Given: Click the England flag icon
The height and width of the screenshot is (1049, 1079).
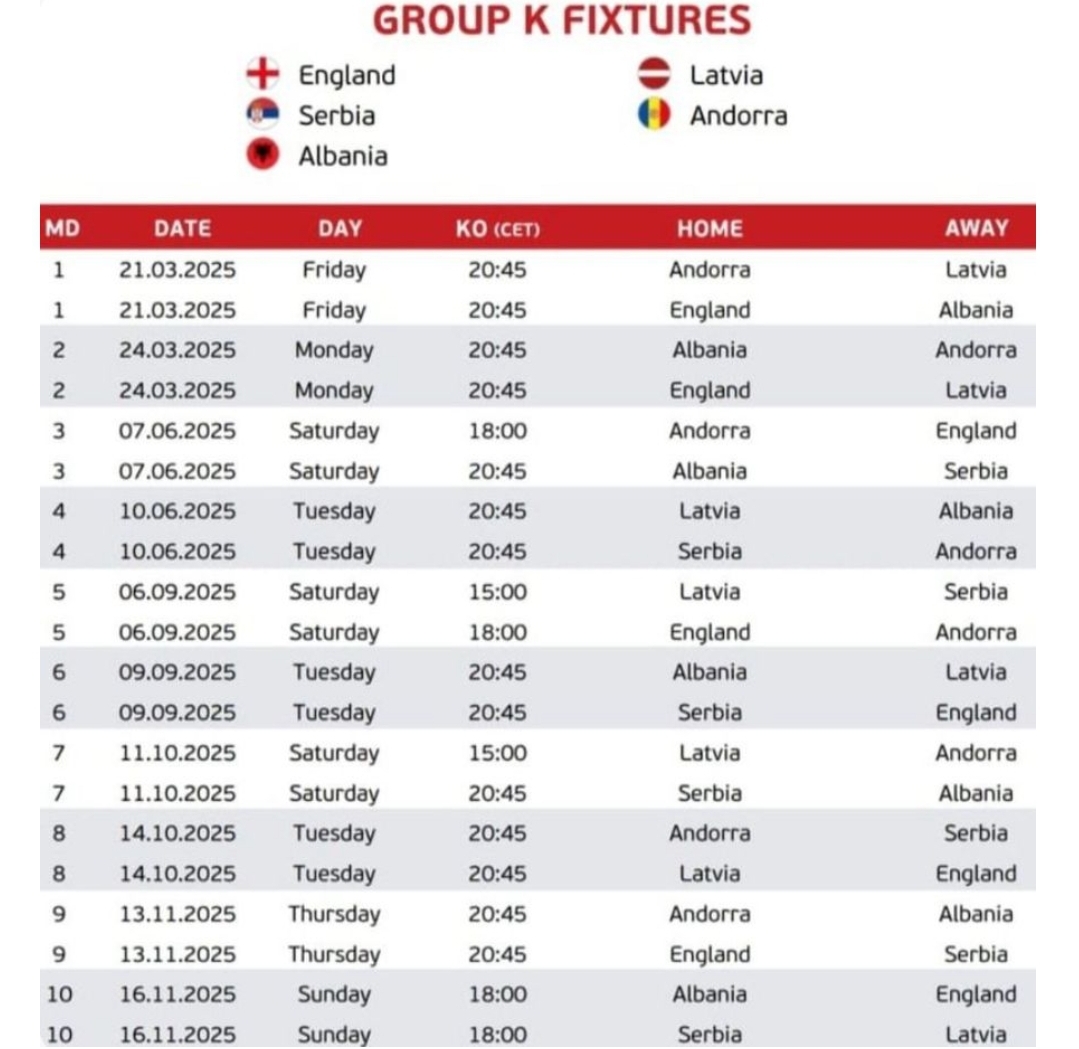Looking at the screenshot, I should [x=263, y=74].
